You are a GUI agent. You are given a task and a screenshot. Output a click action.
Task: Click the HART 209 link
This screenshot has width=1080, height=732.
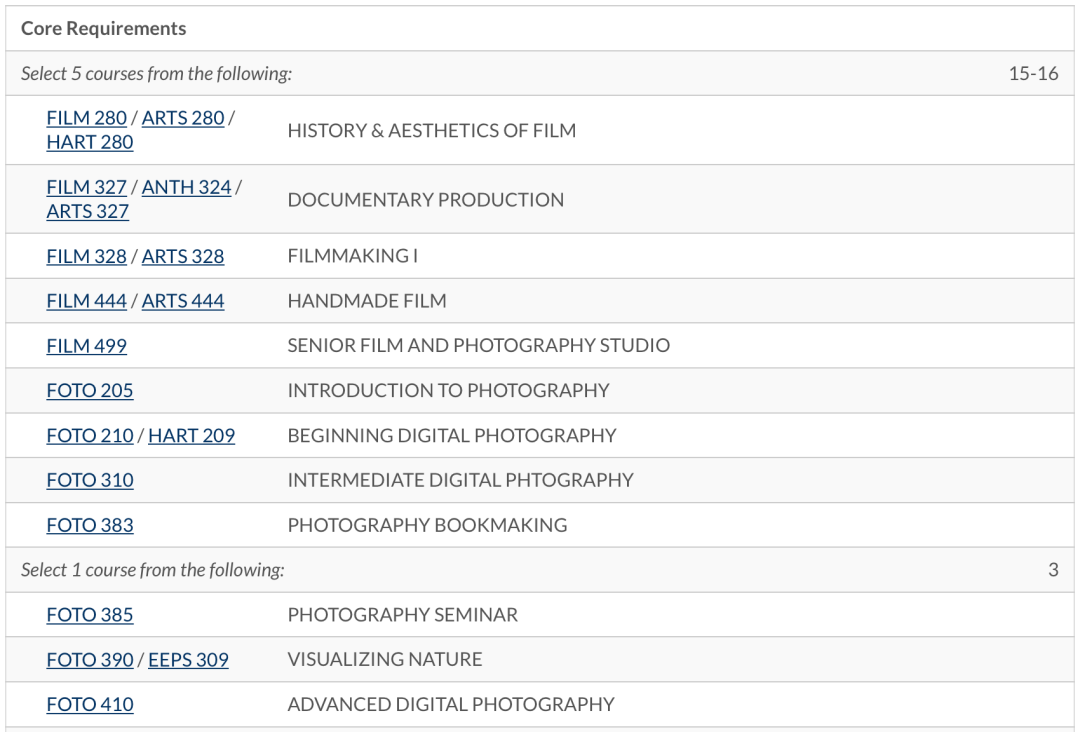click(191, 436)
